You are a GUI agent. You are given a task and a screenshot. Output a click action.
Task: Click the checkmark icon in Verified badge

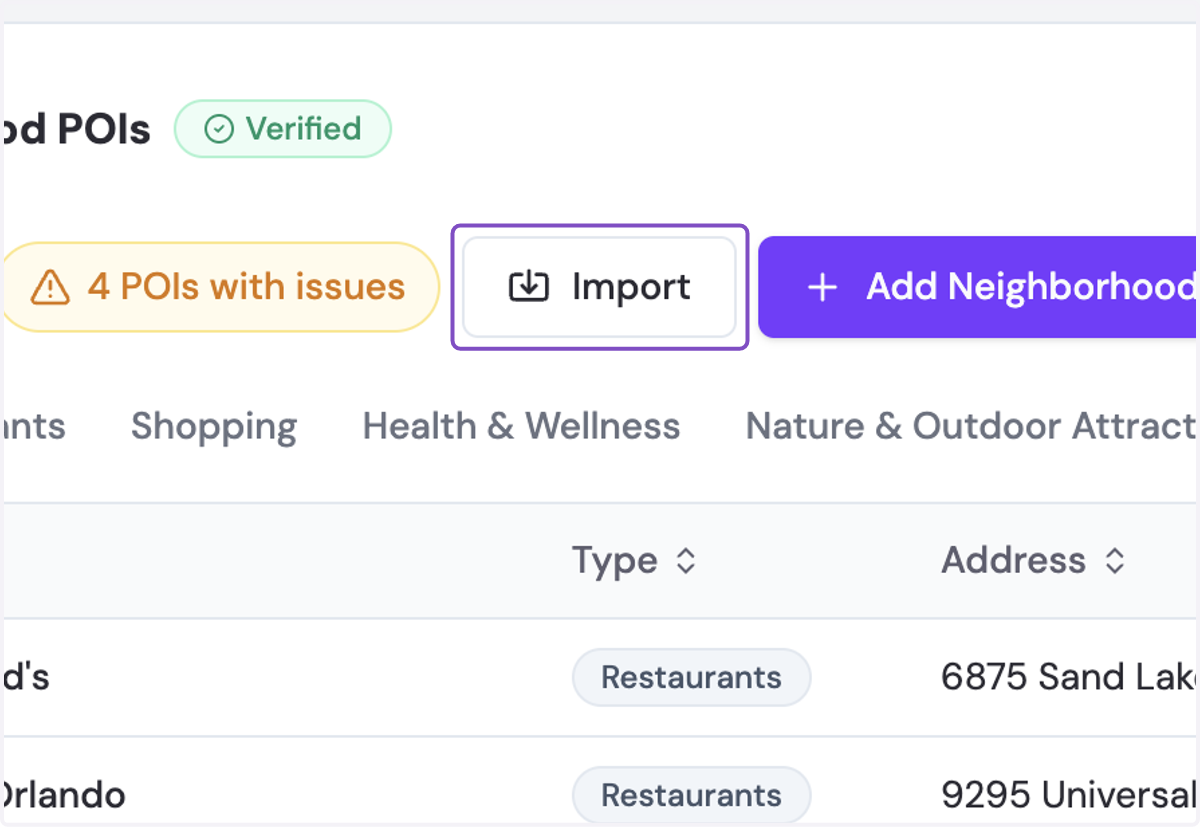(218, 129)
